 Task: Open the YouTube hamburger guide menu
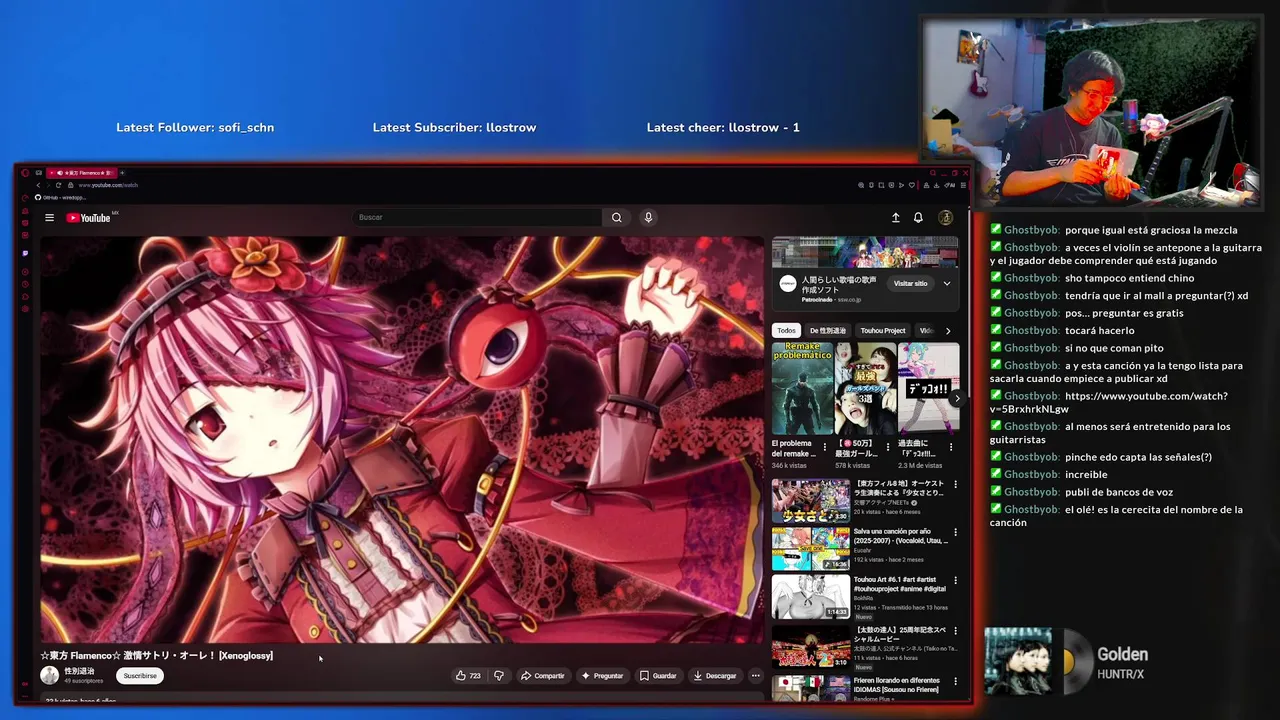point(49,218)
